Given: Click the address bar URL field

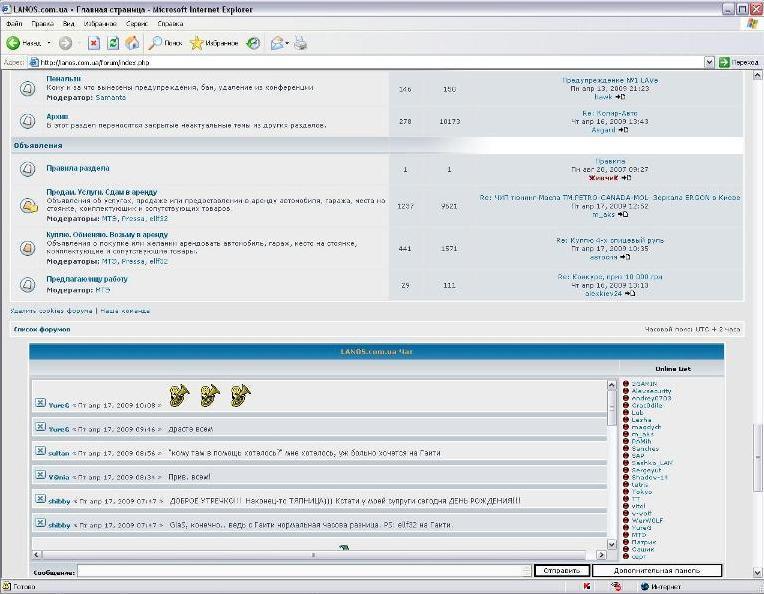Looking at the screenshot, I should [365, 62].
